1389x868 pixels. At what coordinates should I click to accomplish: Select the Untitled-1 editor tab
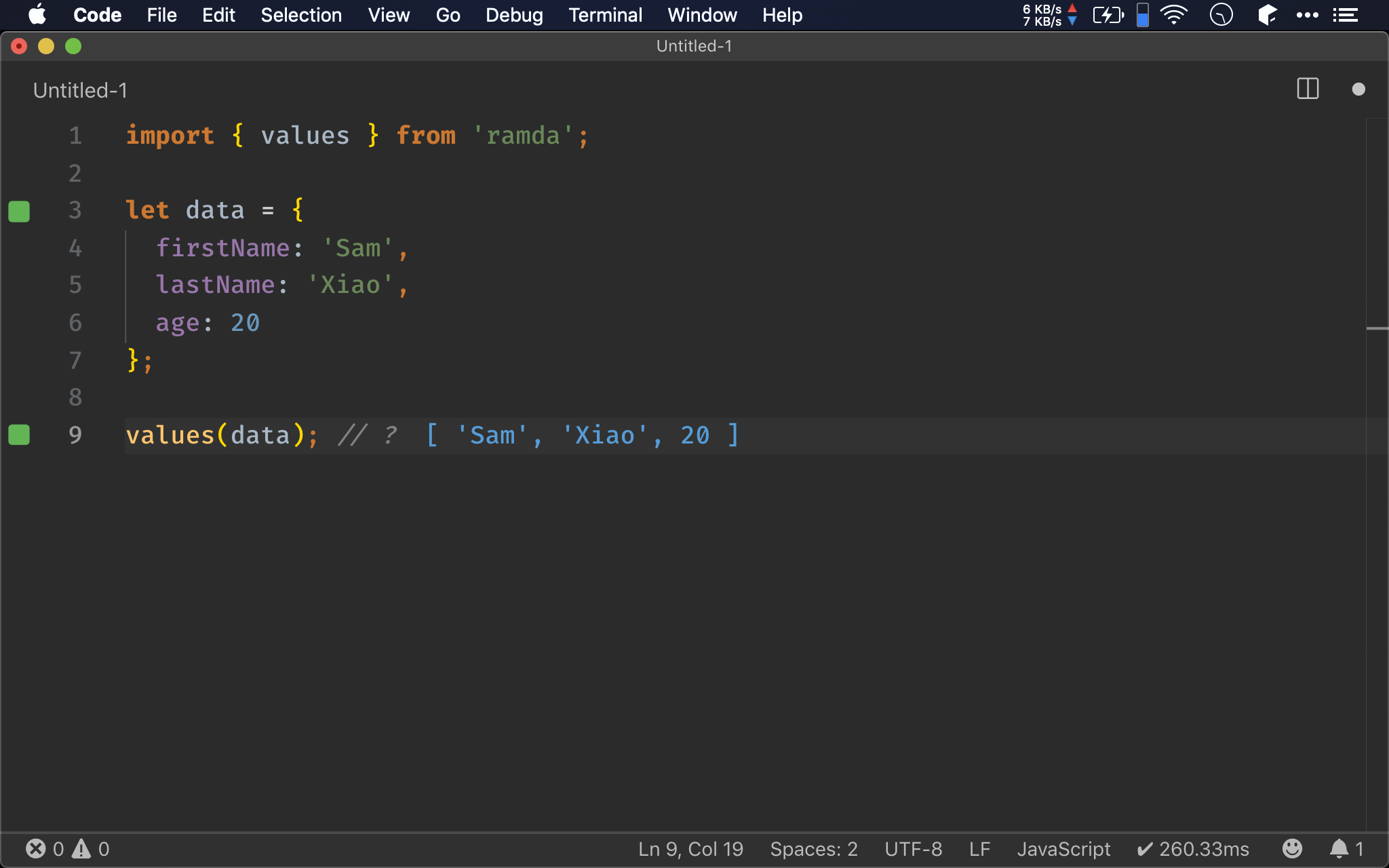(80, 90)
